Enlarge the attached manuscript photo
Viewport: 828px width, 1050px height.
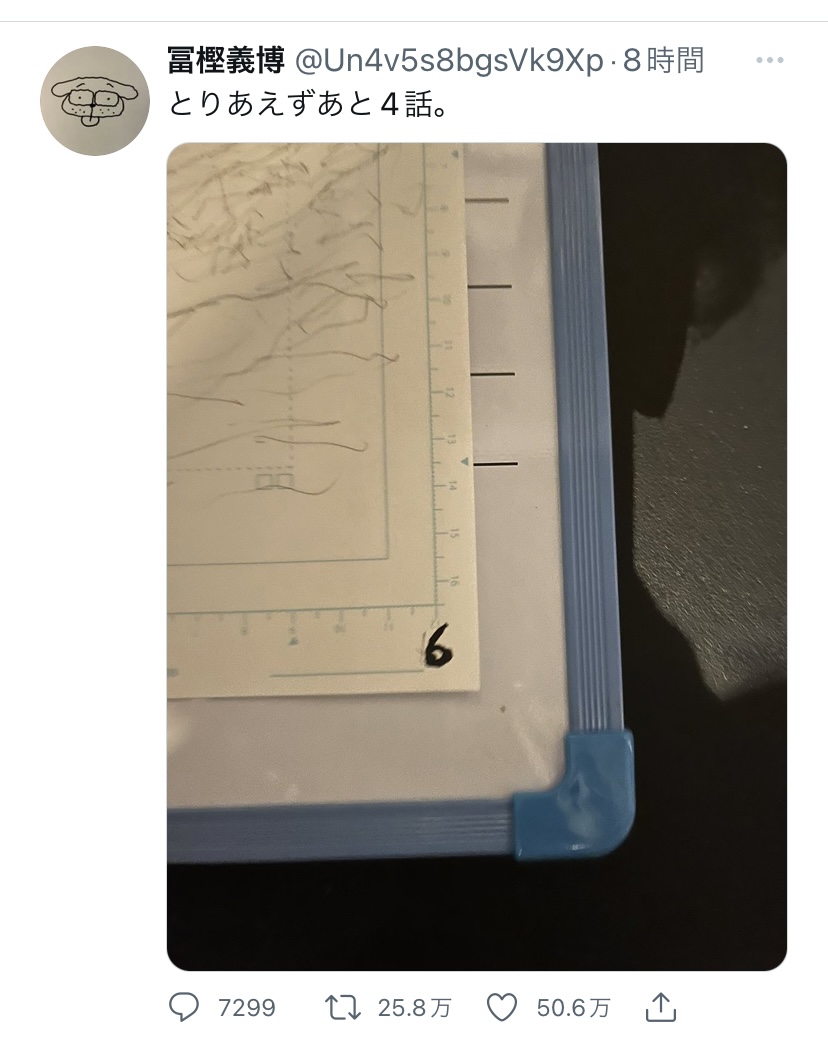pos(477,556)
